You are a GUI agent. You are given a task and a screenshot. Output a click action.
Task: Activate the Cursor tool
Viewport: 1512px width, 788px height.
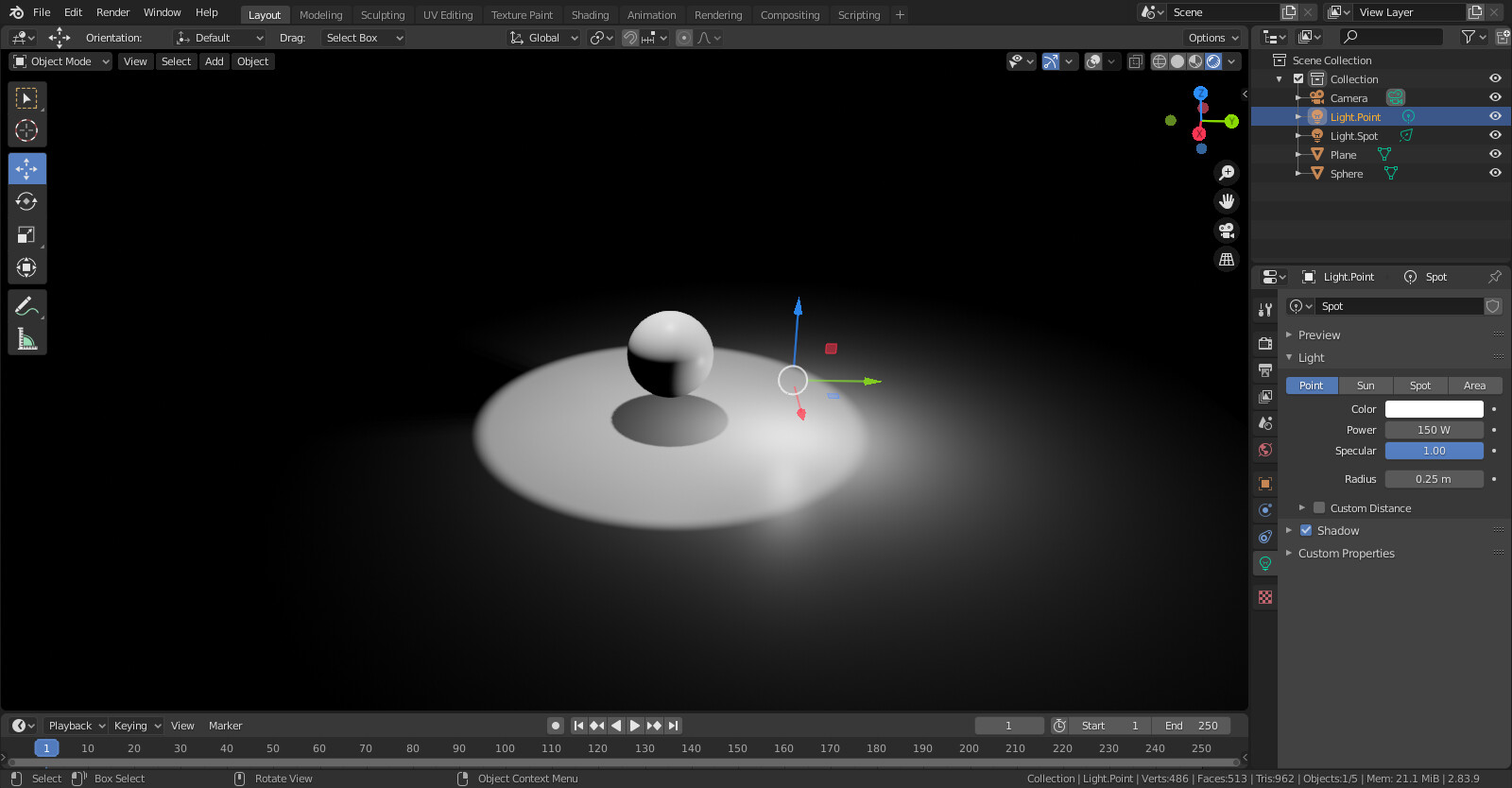click(26, 130)
